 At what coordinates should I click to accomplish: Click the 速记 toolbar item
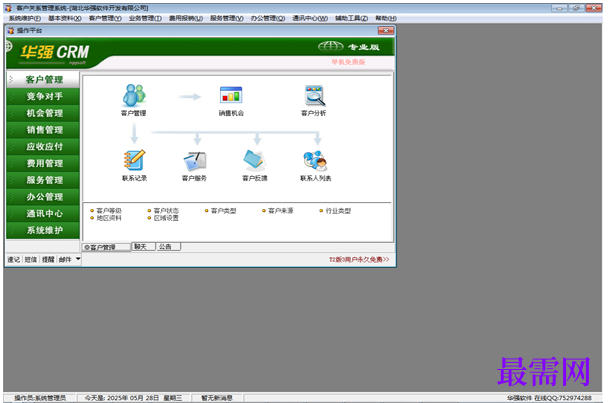coord(14,260)
